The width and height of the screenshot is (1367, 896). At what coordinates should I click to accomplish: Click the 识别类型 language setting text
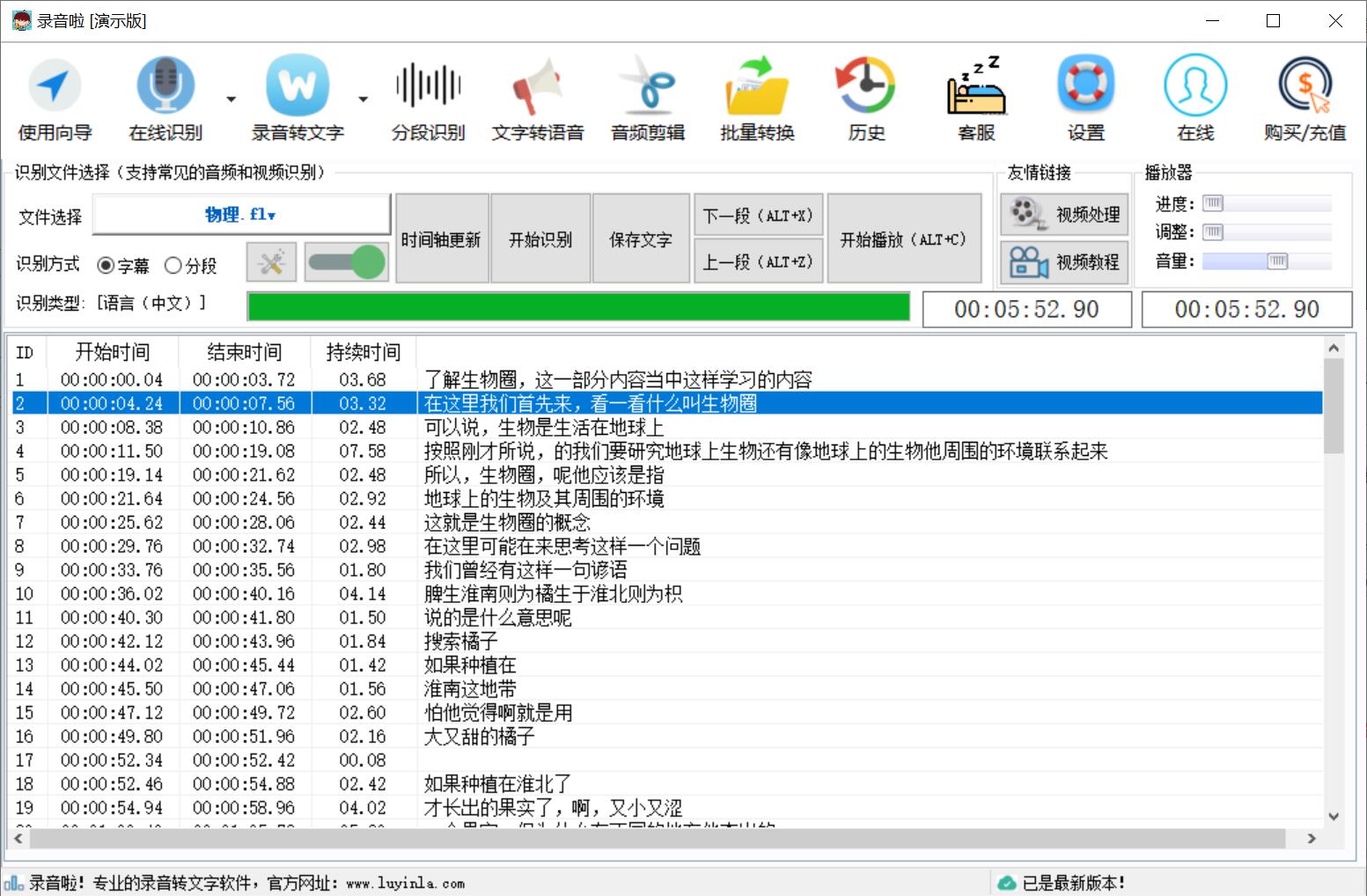[111, 303]
